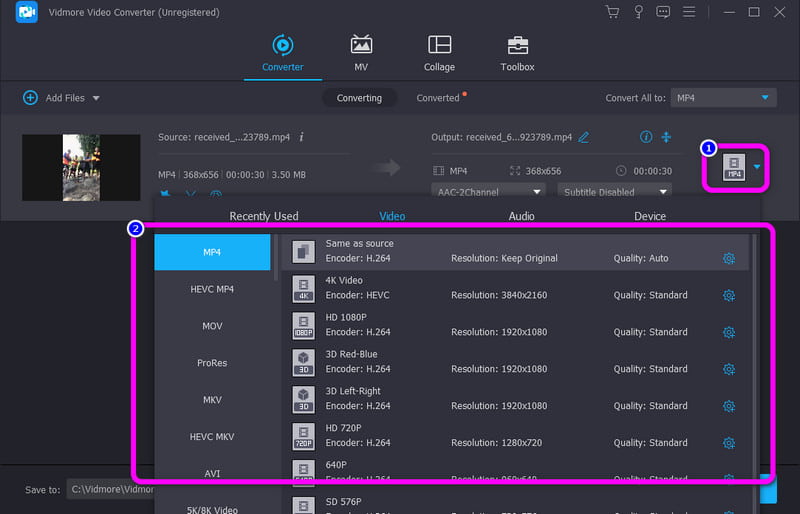
Task: Open the Collage module
Action: pyautogui.click(x=439, y=53)
